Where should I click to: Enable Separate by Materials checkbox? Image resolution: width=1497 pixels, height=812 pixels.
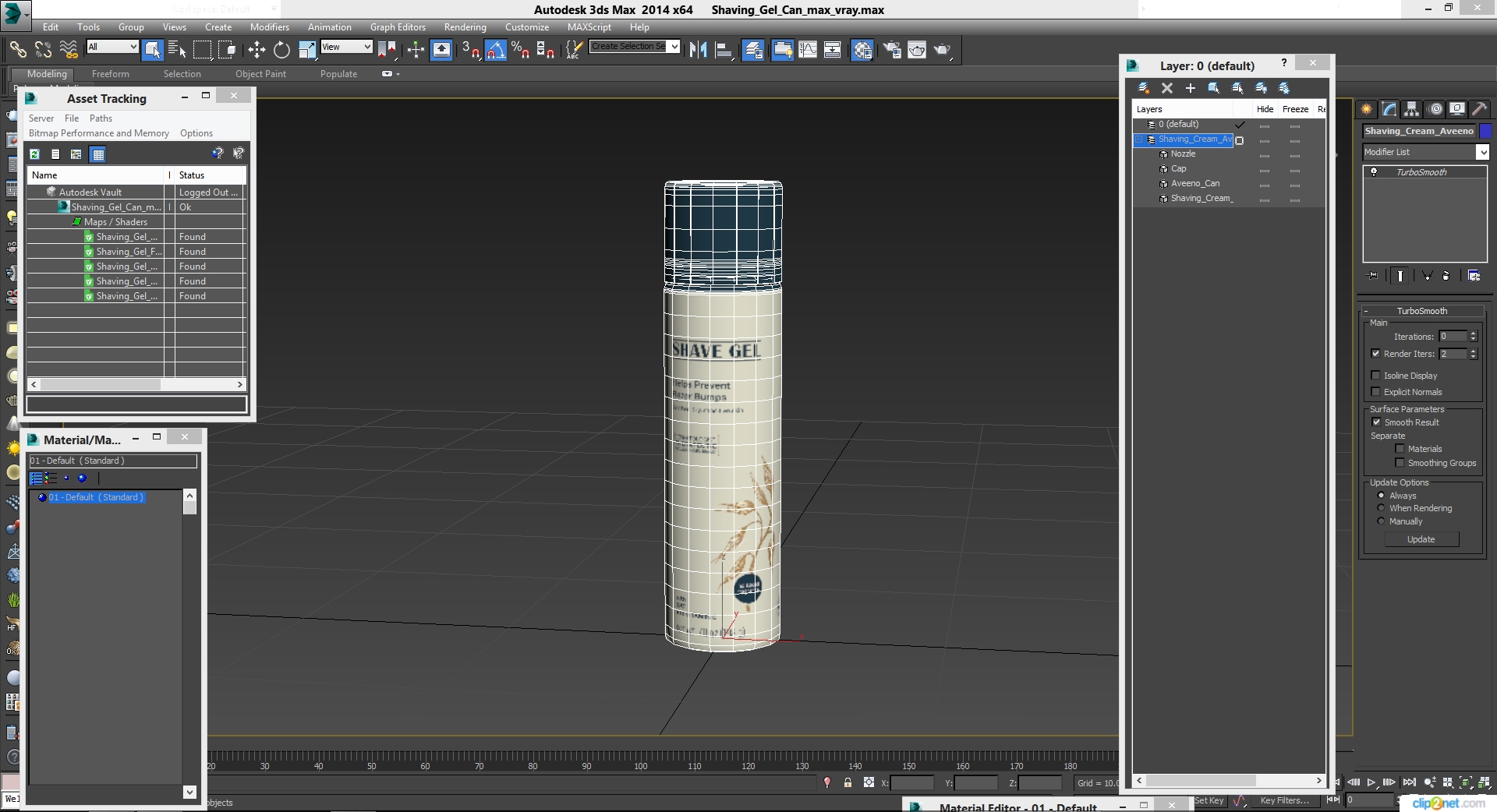pyautogui.click(x=1400, y=449)
